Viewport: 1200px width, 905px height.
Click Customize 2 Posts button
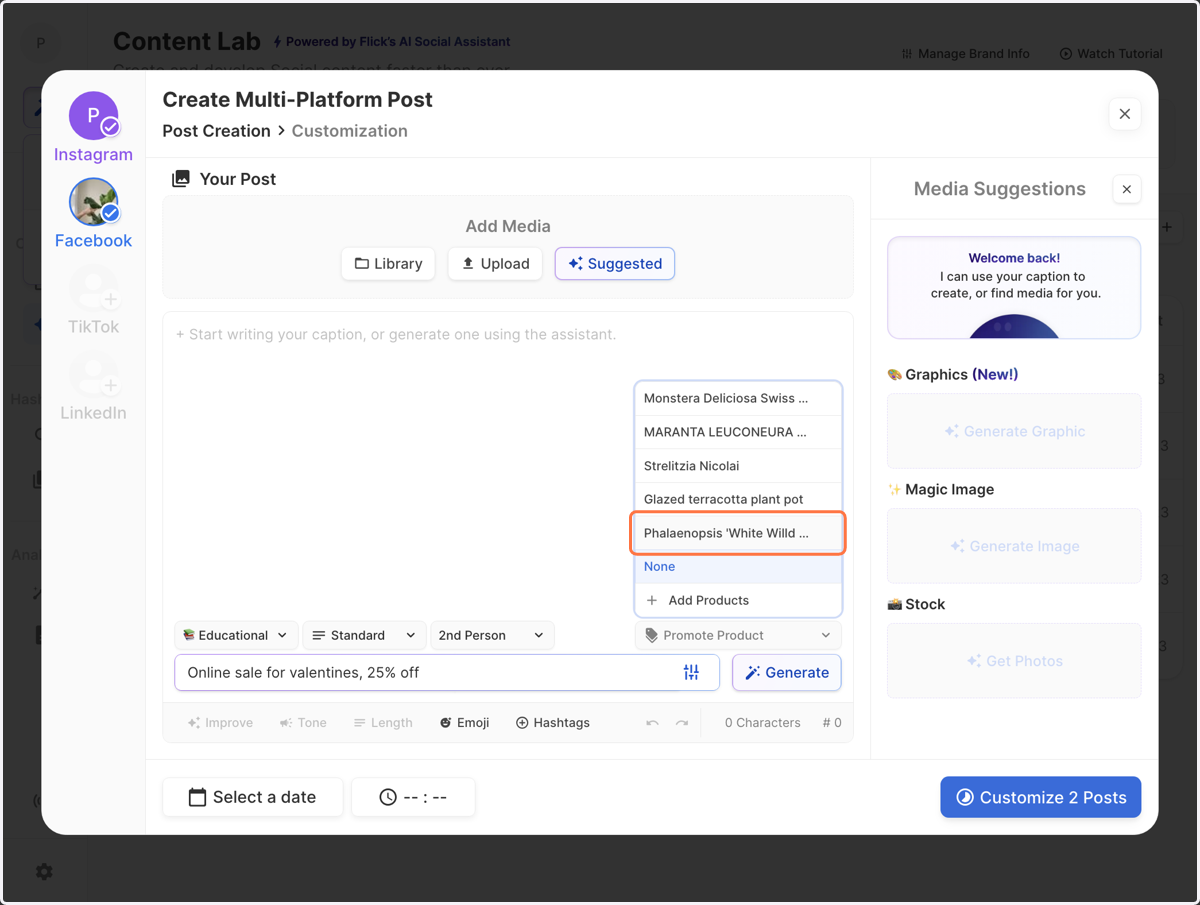(1040, 798)
